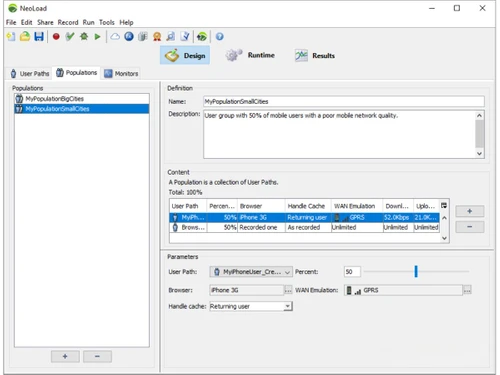Select the iPhone 3G user path row

pos(304,217)
